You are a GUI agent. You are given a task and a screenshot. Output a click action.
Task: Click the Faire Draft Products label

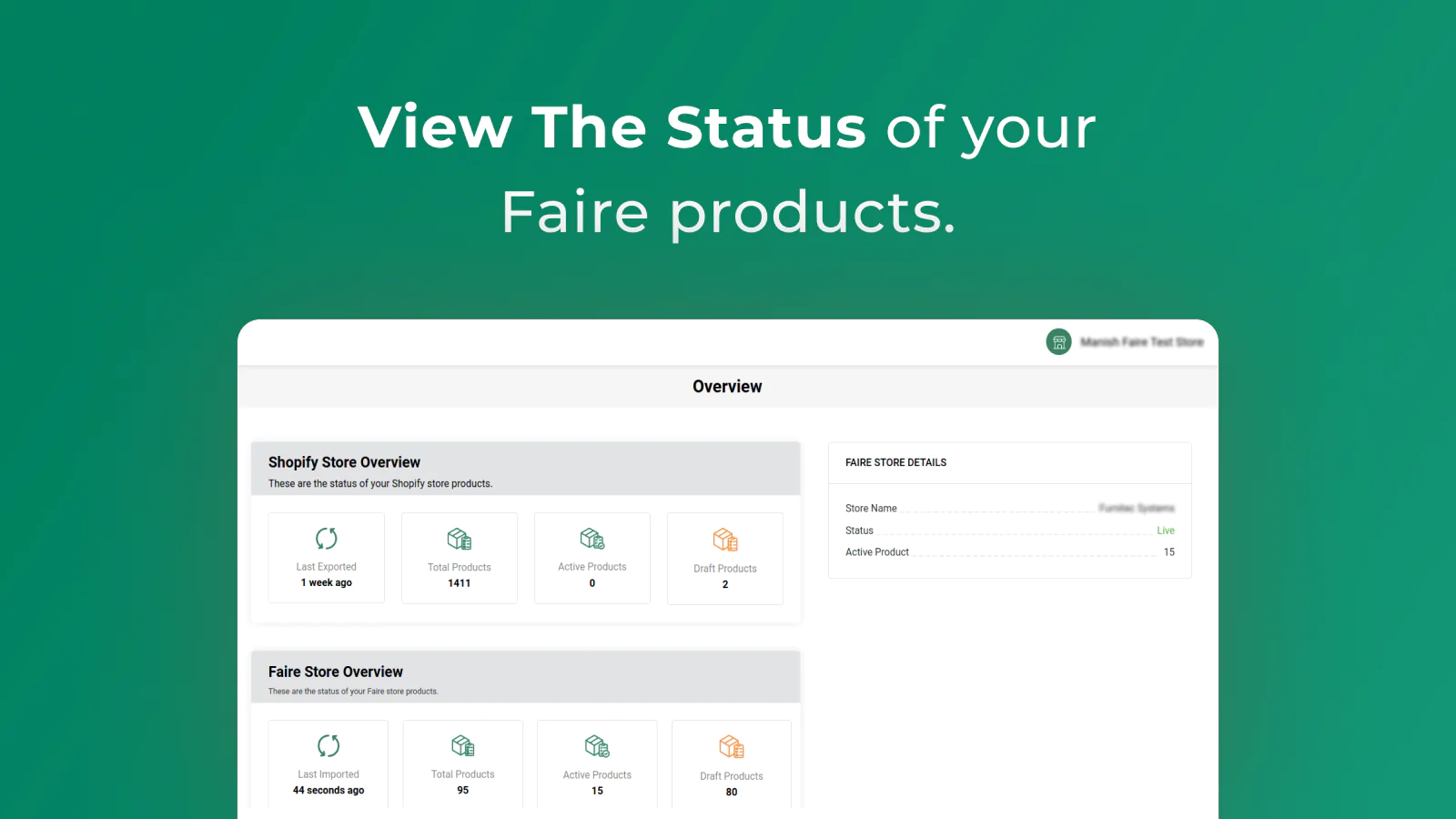pos(732,776)
